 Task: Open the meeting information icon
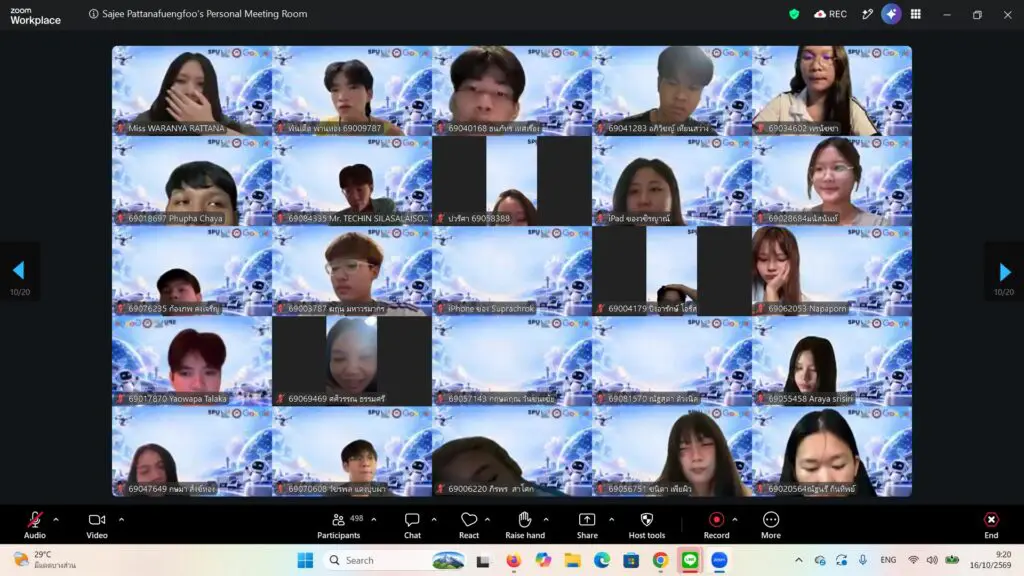(x=93, y=14)
